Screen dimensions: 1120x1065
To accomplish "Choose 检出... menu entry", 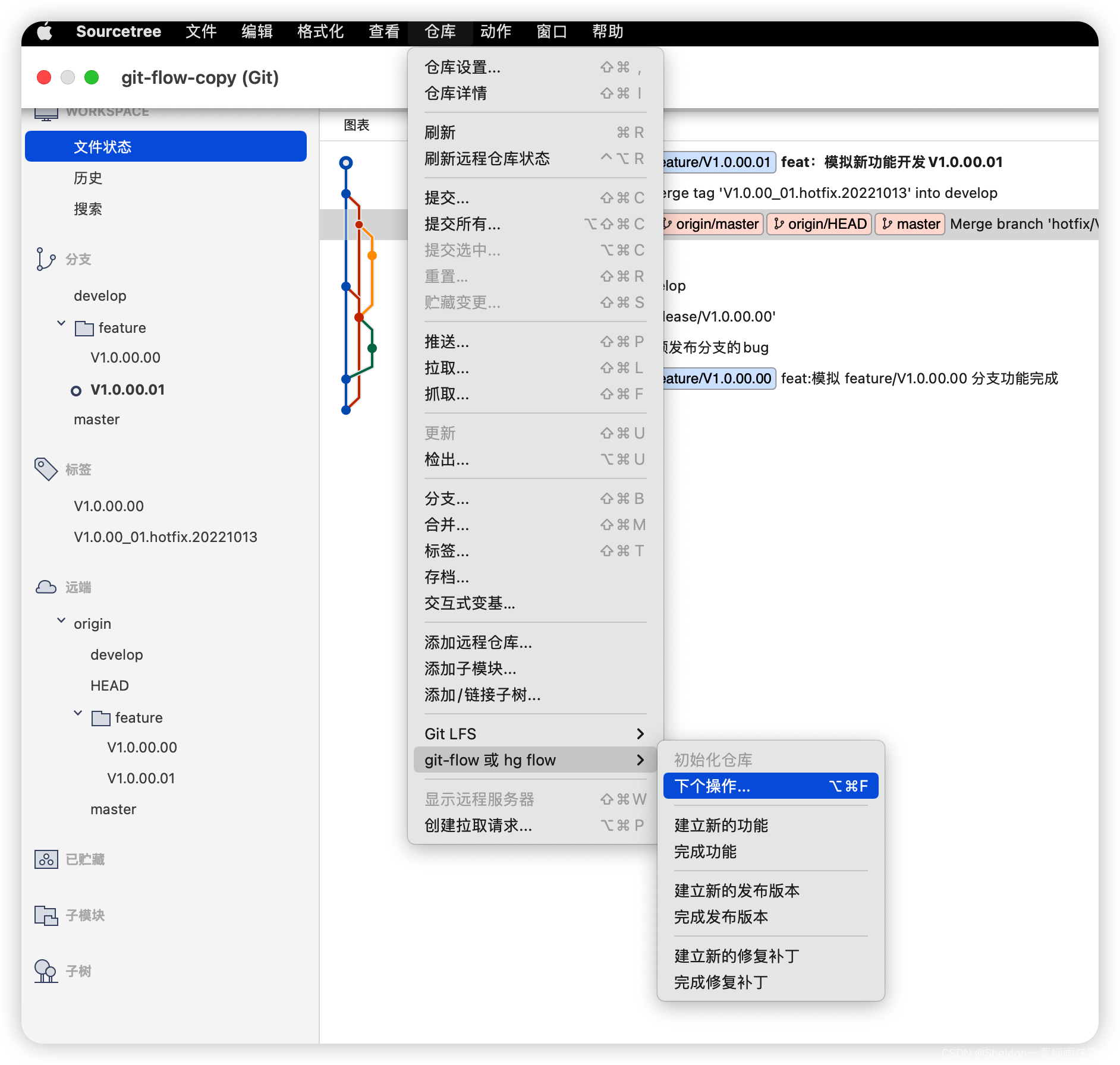I will tap(535, 459).
